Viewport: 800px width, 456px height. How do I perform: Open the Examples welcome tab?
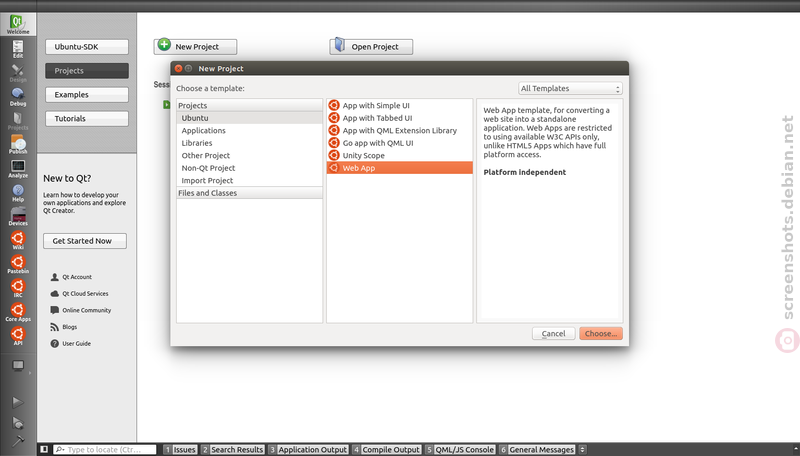pyautogui.click(x=87, y=95)
